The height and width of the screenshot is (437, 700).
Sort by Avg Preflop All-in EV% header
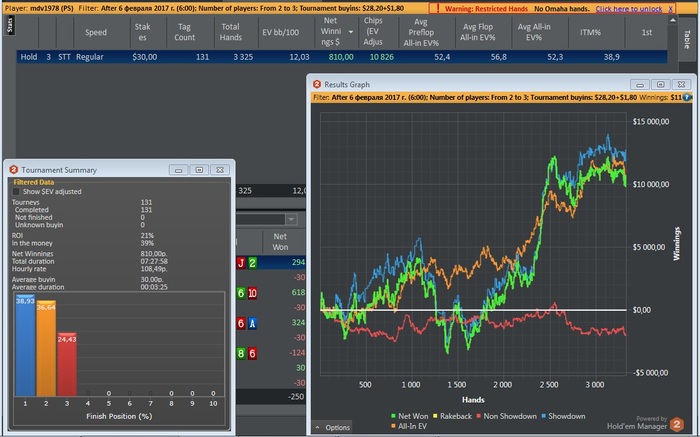(x=421, y=32)
